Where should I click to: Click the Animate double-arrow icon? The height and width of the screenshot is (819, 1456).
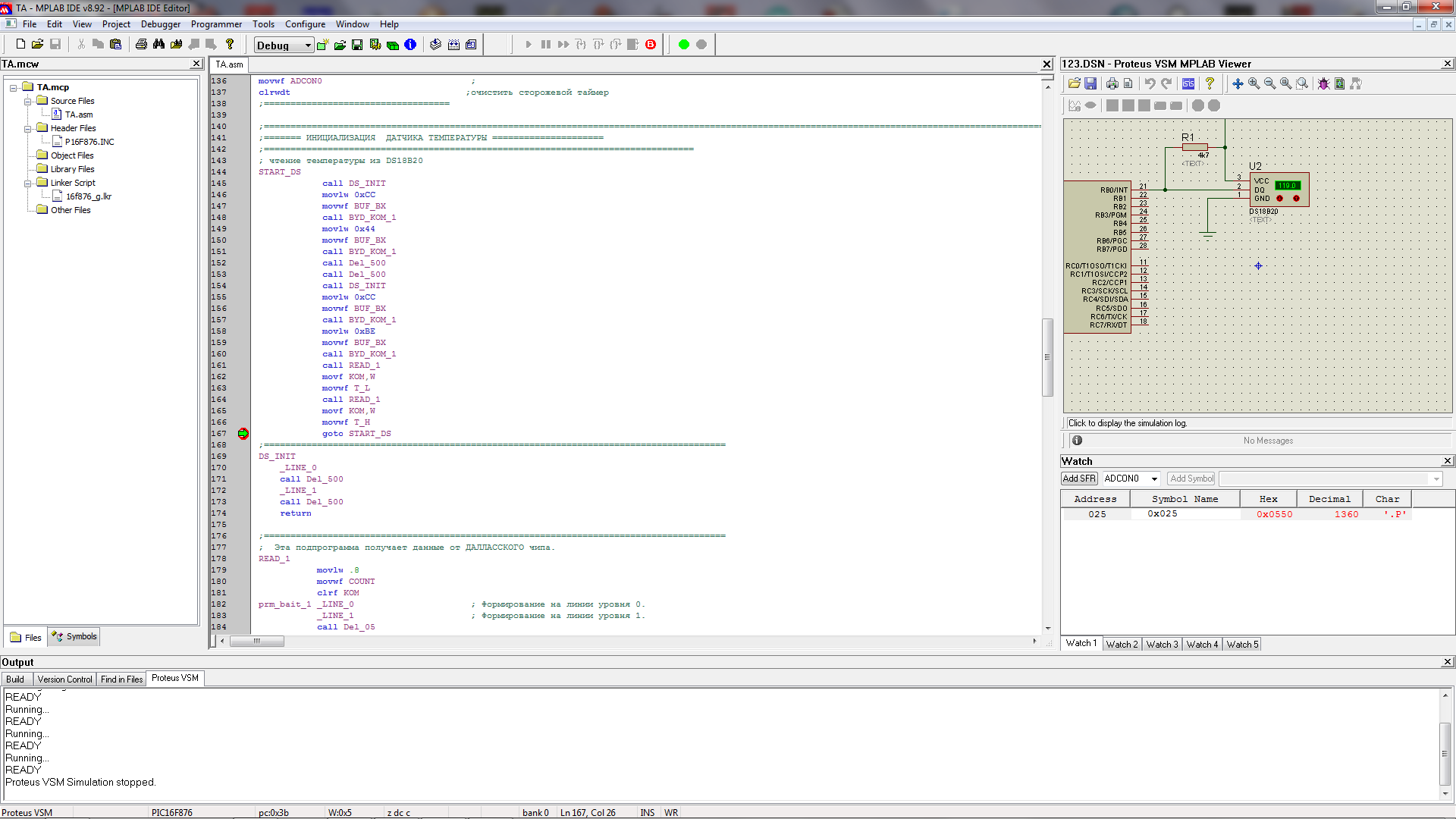tap(563, 45)
